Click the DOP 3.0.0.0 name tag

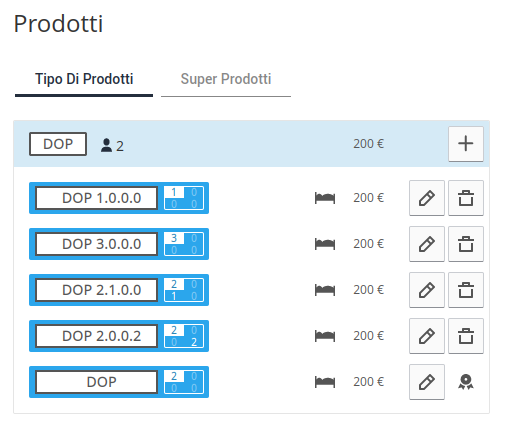tap(97, 244)
